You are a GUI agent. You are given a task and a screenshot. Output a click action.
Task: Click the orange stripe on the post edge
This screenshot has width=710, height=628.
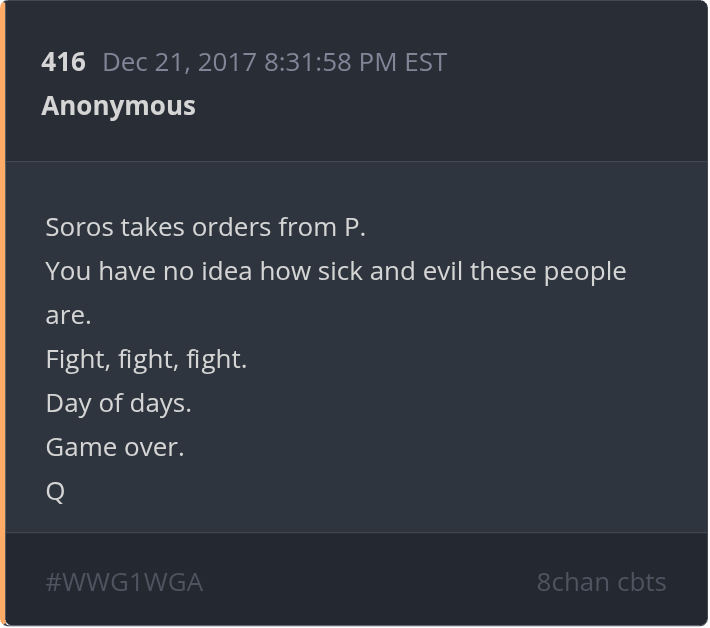(x=3, y=314)
